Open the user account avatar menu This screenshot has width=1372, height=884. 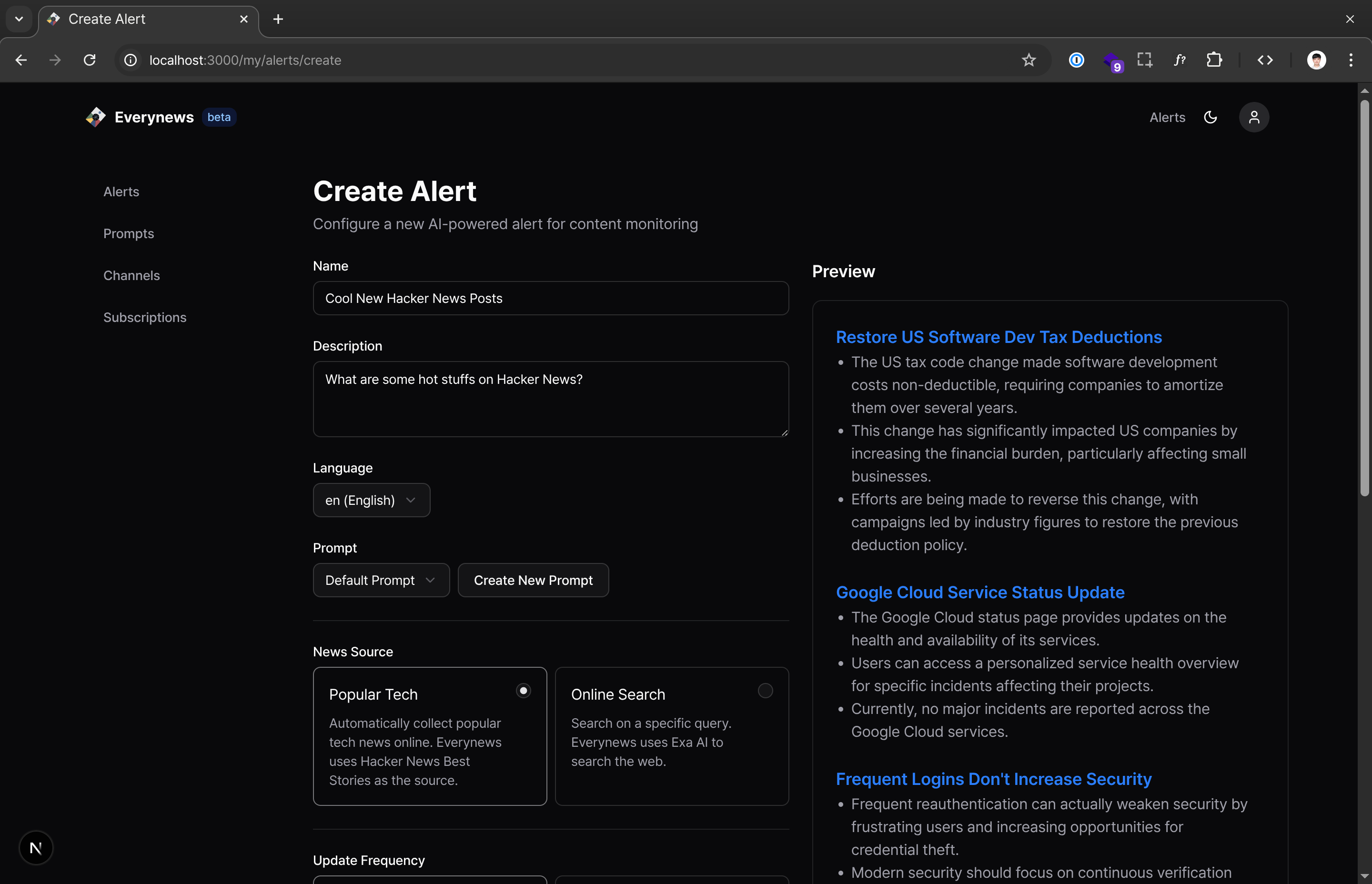pyautogui.click(x=1254, y=117)
